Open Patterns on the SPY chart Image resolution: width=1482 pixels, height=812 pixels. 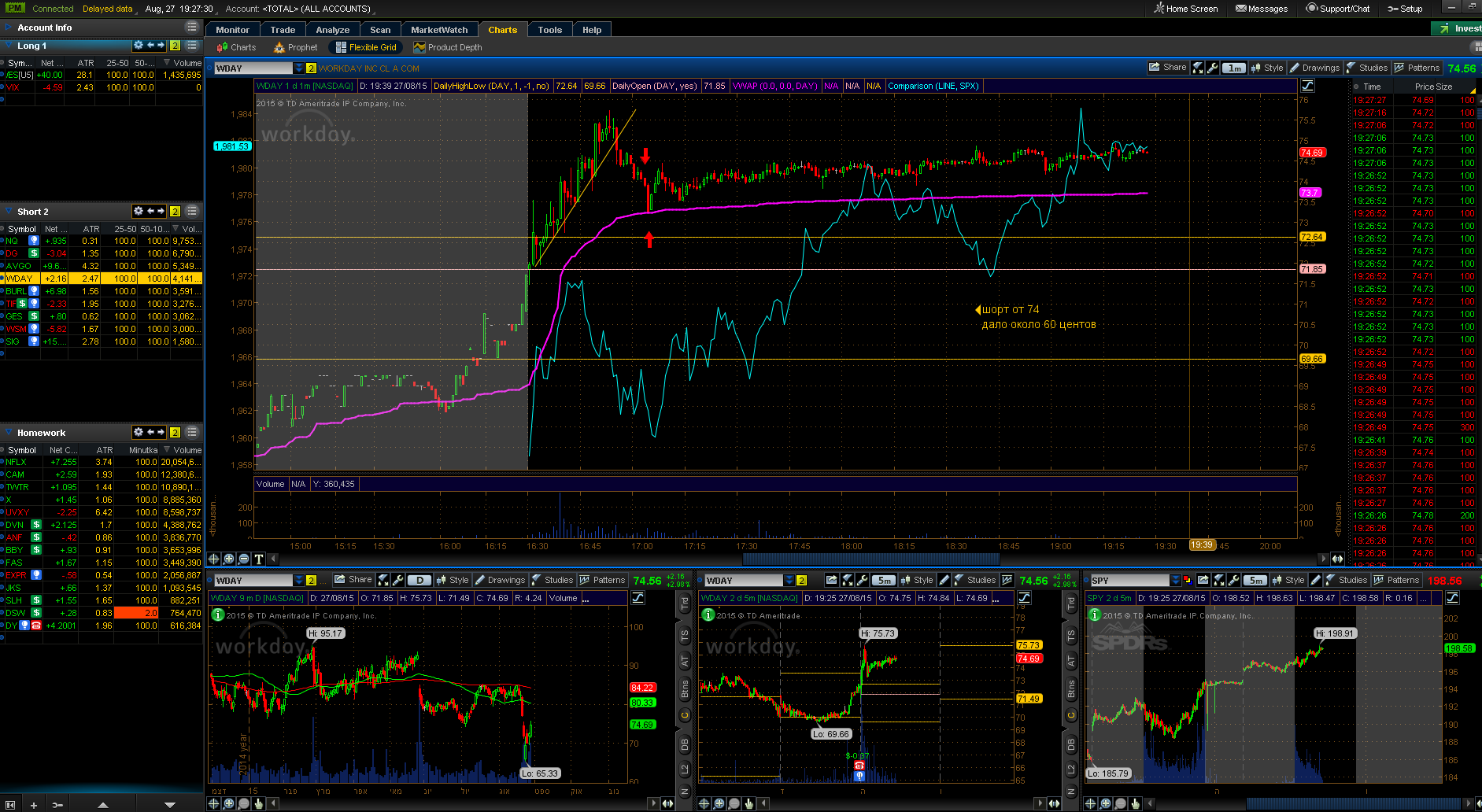pos(1396,580)
